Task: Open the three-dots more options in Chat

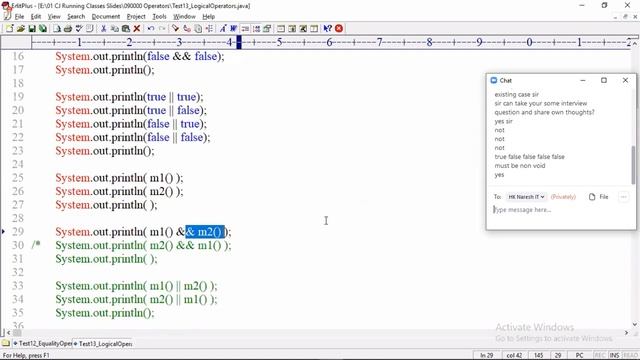Action: (623, 197)
